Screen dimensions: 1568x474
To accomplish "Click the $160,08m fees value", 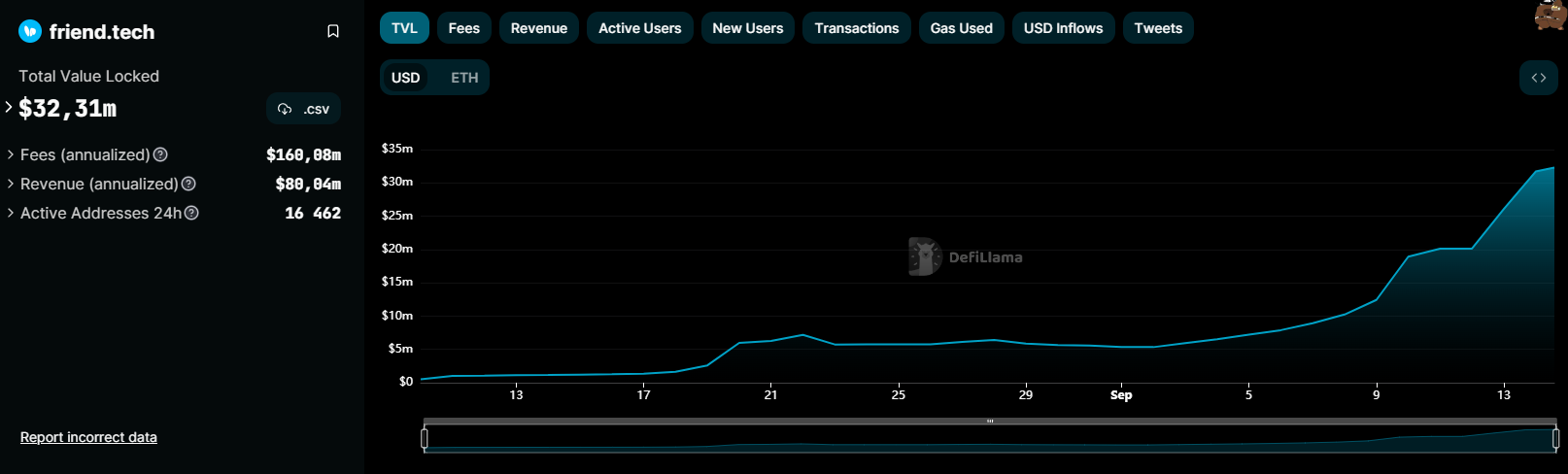I will point(304,154).
